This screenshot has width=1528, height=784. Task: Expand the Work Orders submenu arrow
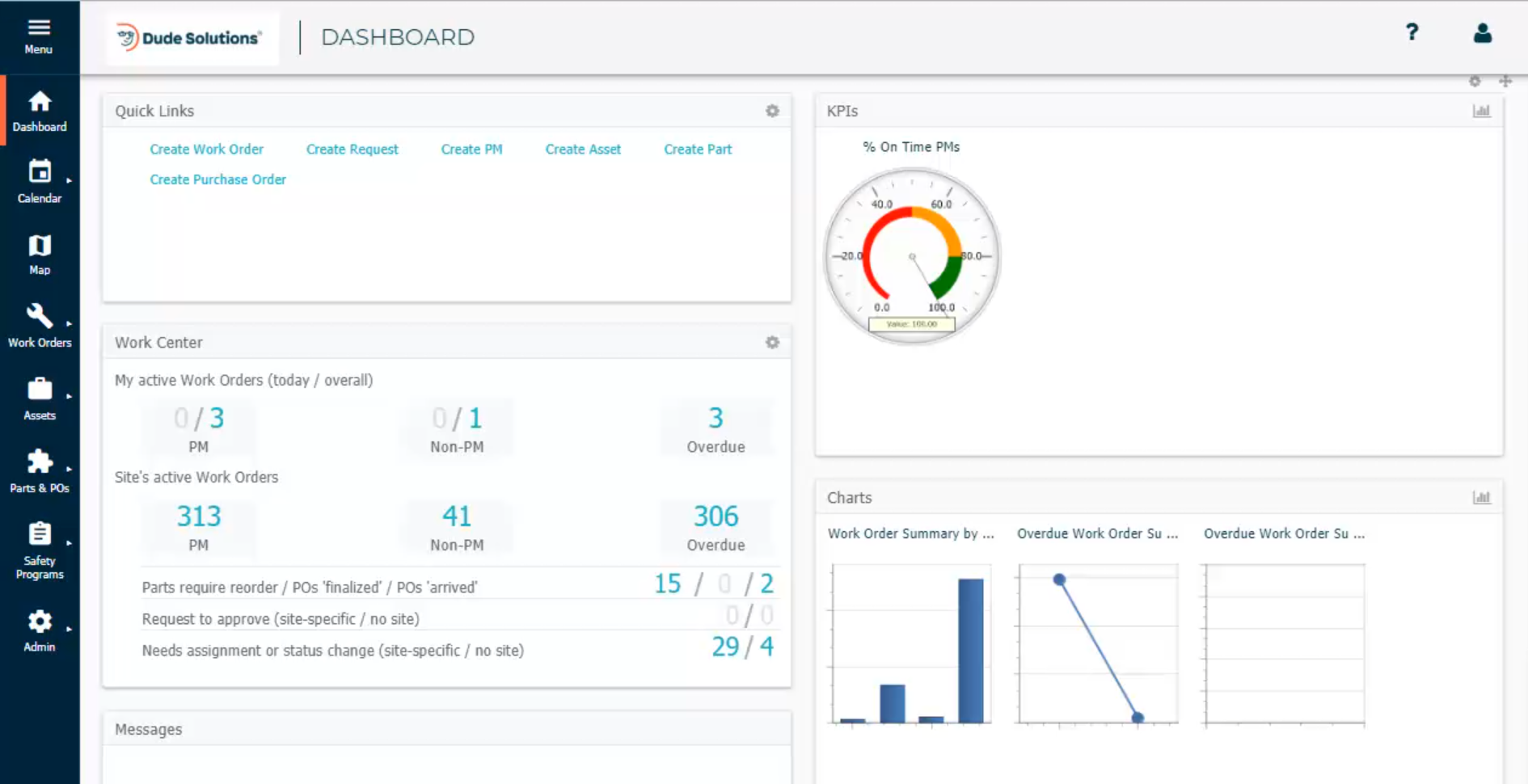coord(70,323)
